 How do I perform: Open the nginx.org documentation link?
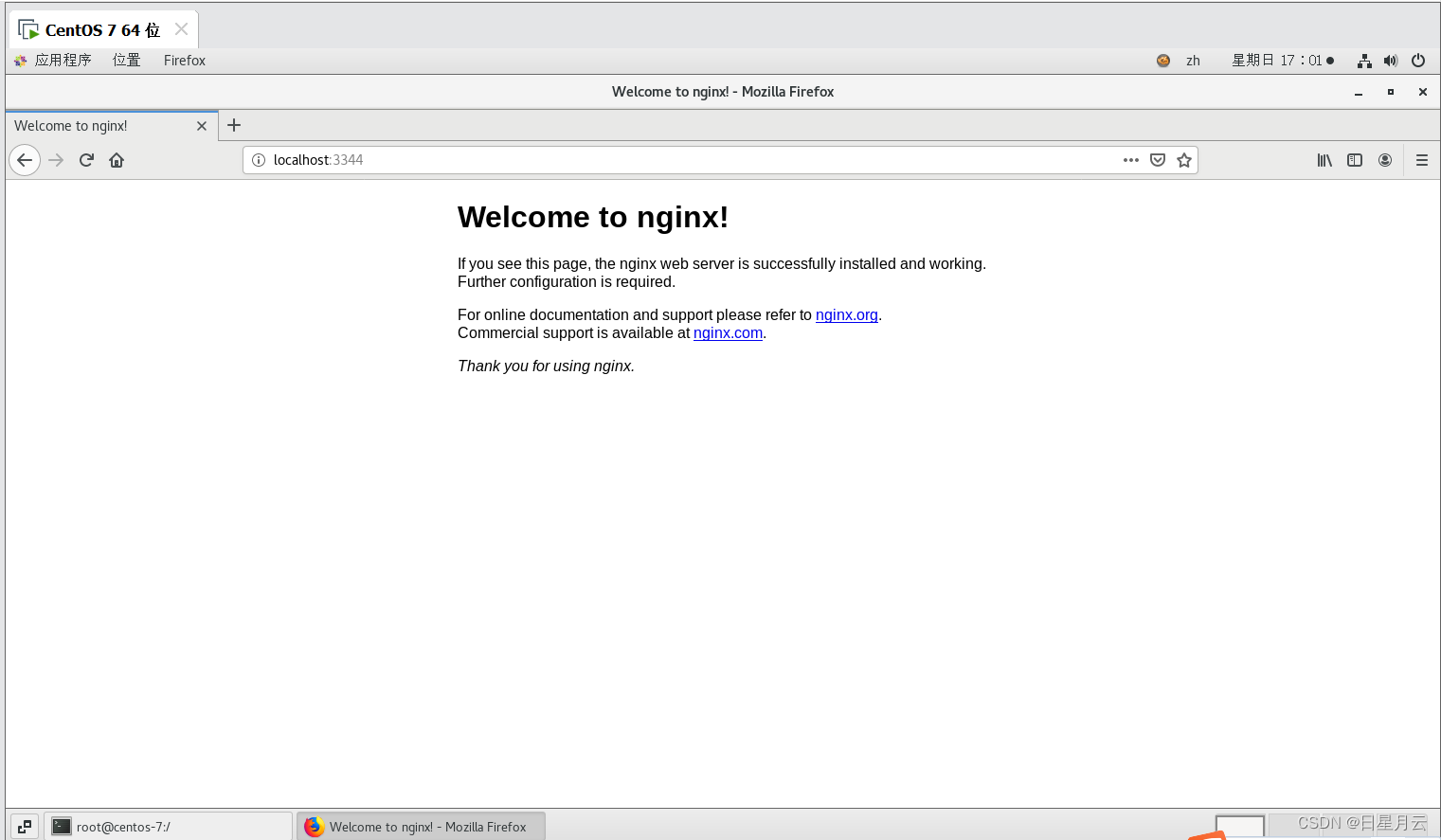846,314
